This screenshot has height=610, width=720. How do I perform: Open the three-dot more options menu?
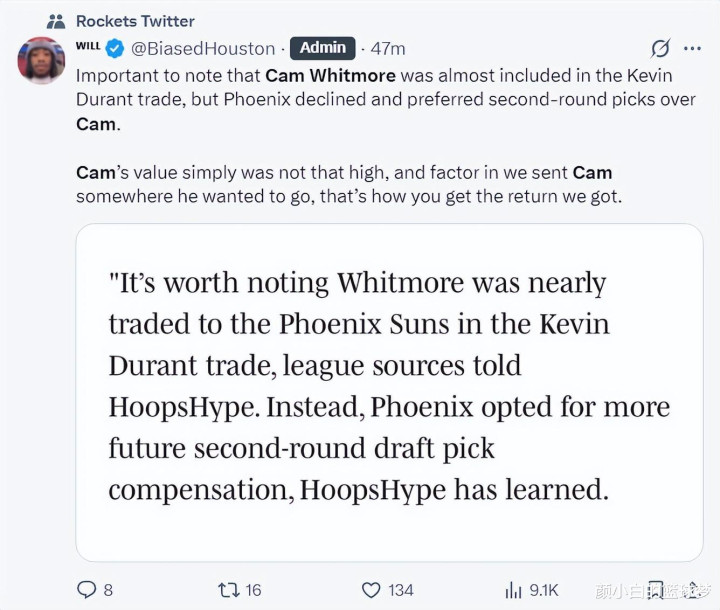(692, 48)
